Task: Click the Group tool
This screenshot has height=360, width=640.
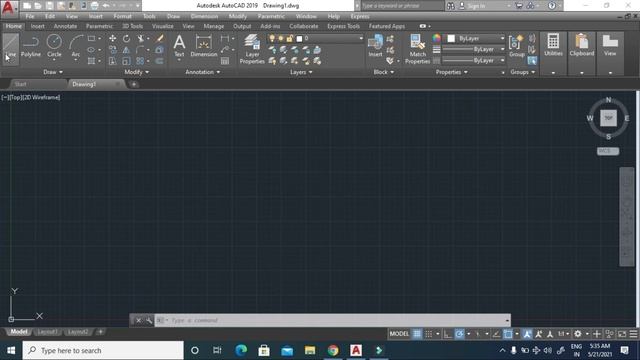Action: coord(516,46)
